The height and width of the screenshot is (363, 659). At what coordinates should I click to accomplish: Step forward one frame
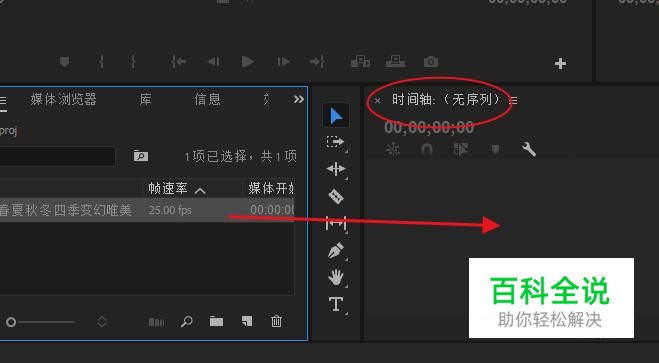284,62
